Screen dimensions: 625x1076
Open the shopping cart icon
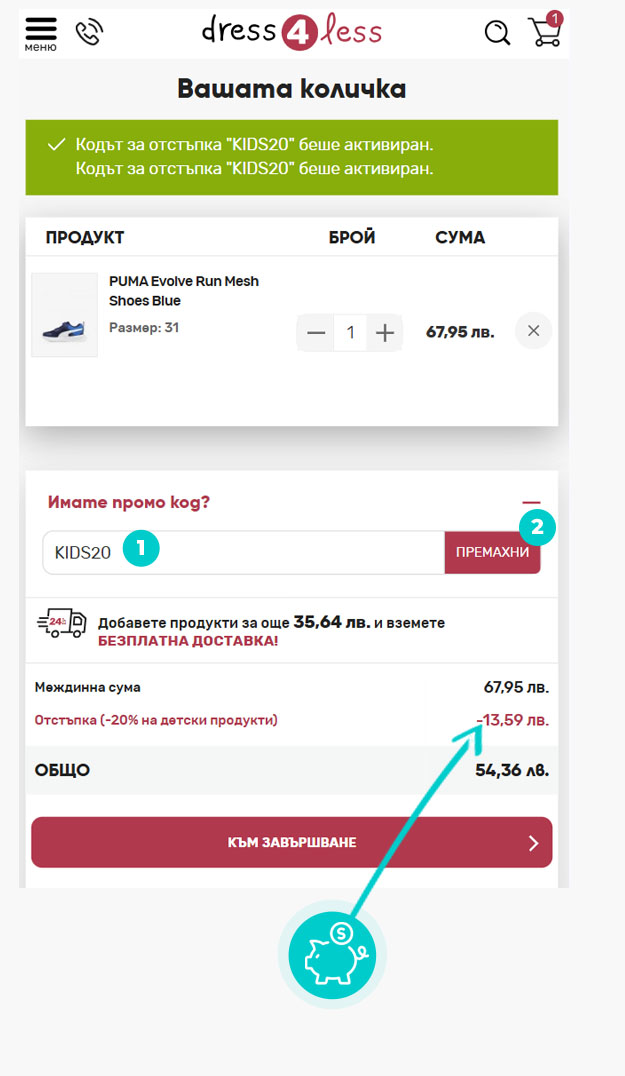545,30
